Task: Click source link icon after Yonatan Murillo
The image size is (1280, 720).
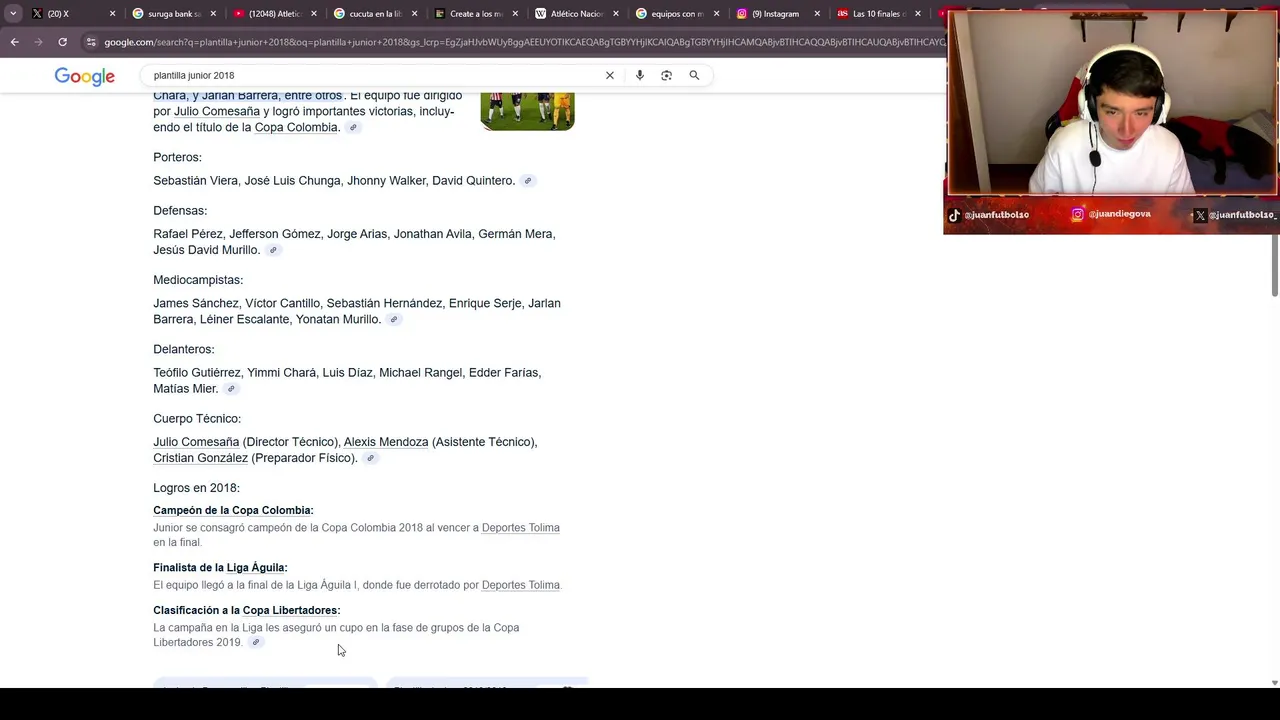Action: (394, 320)
